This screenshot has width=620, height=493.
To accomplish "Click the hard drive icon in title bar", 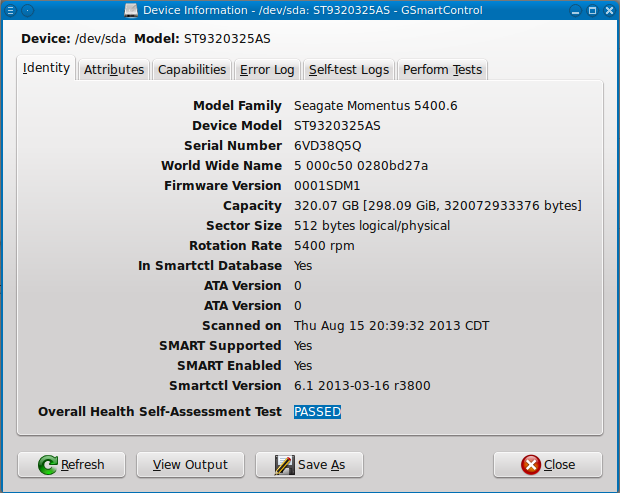I will pos(131,10).
